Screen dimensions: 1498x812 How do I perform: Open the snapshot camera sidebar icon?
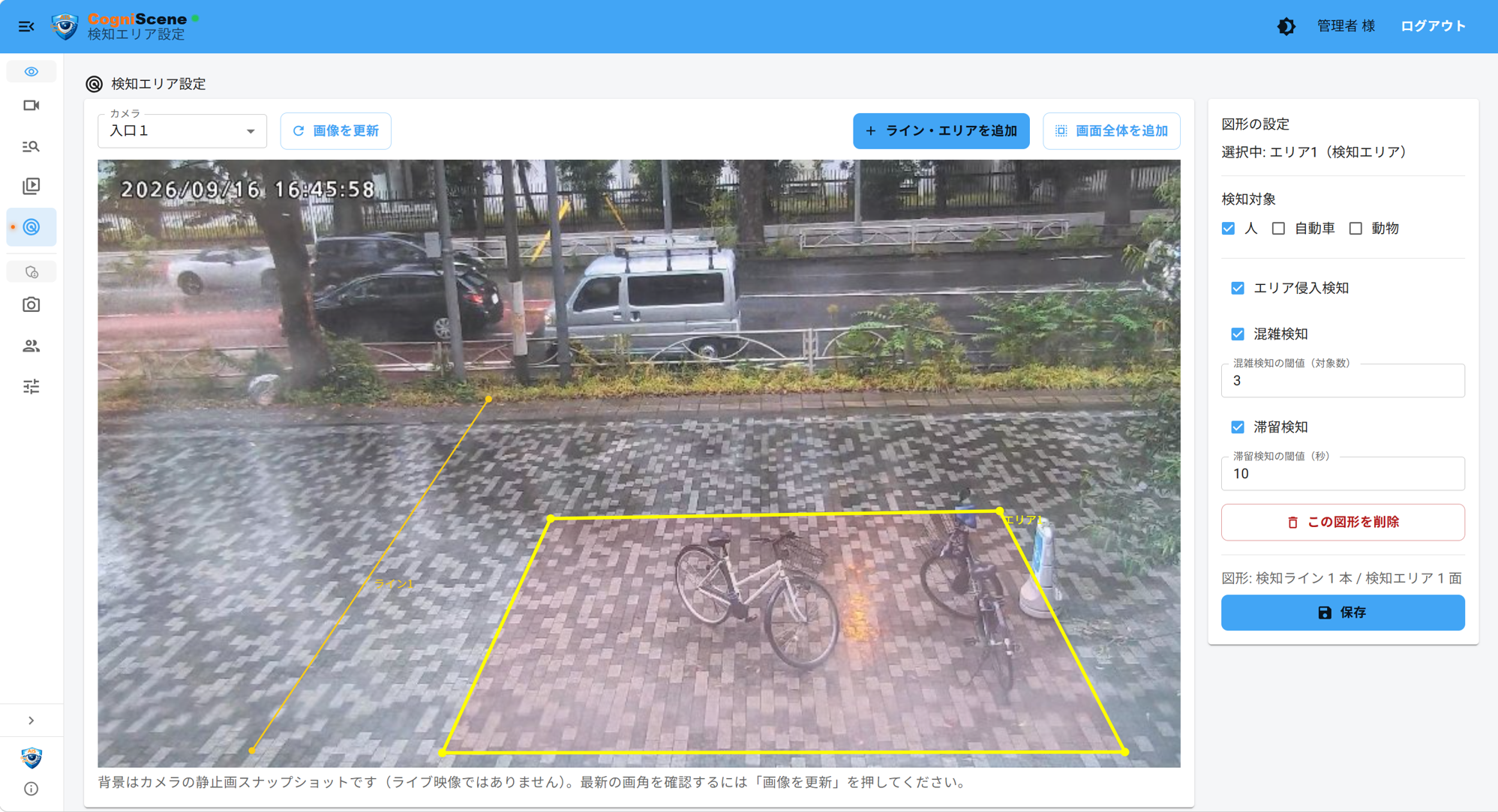pyautogui.click(x=31, y=305)
